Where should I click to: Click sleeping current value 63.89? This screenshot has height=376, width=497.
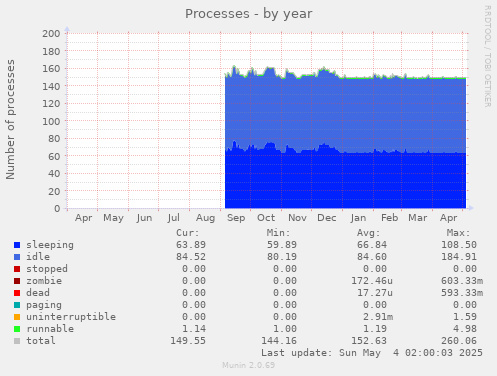[191, 245]
